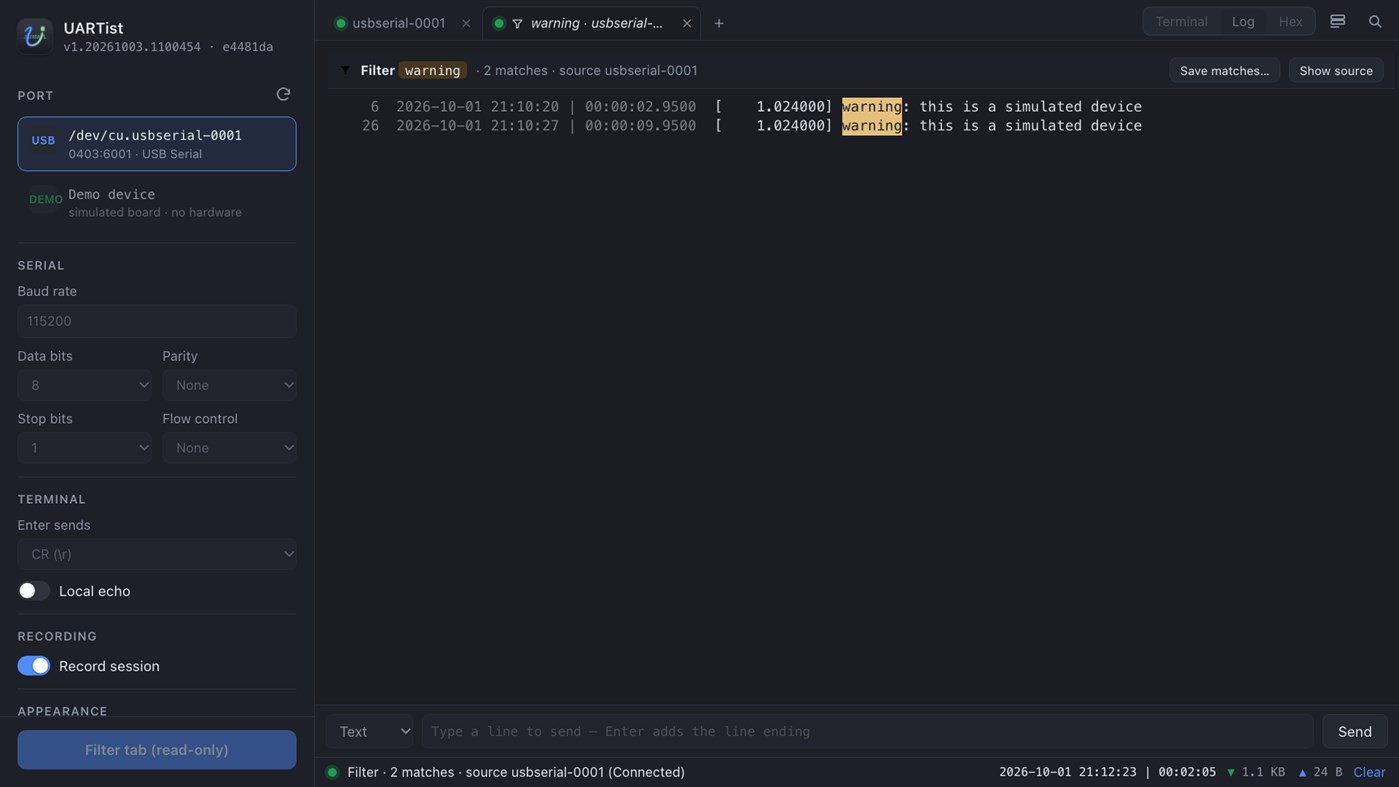The image size is (1399, 787).
Task: Toggle Local echo switch
Action: coord(34,591)
